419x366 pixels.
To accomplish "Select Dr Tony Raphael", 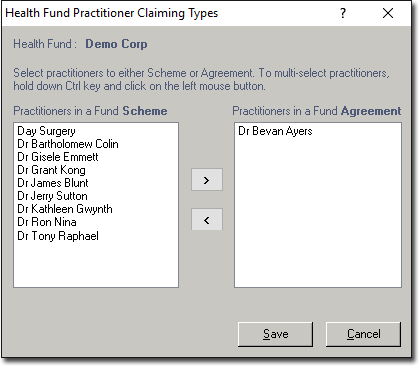I will [58, 236].
